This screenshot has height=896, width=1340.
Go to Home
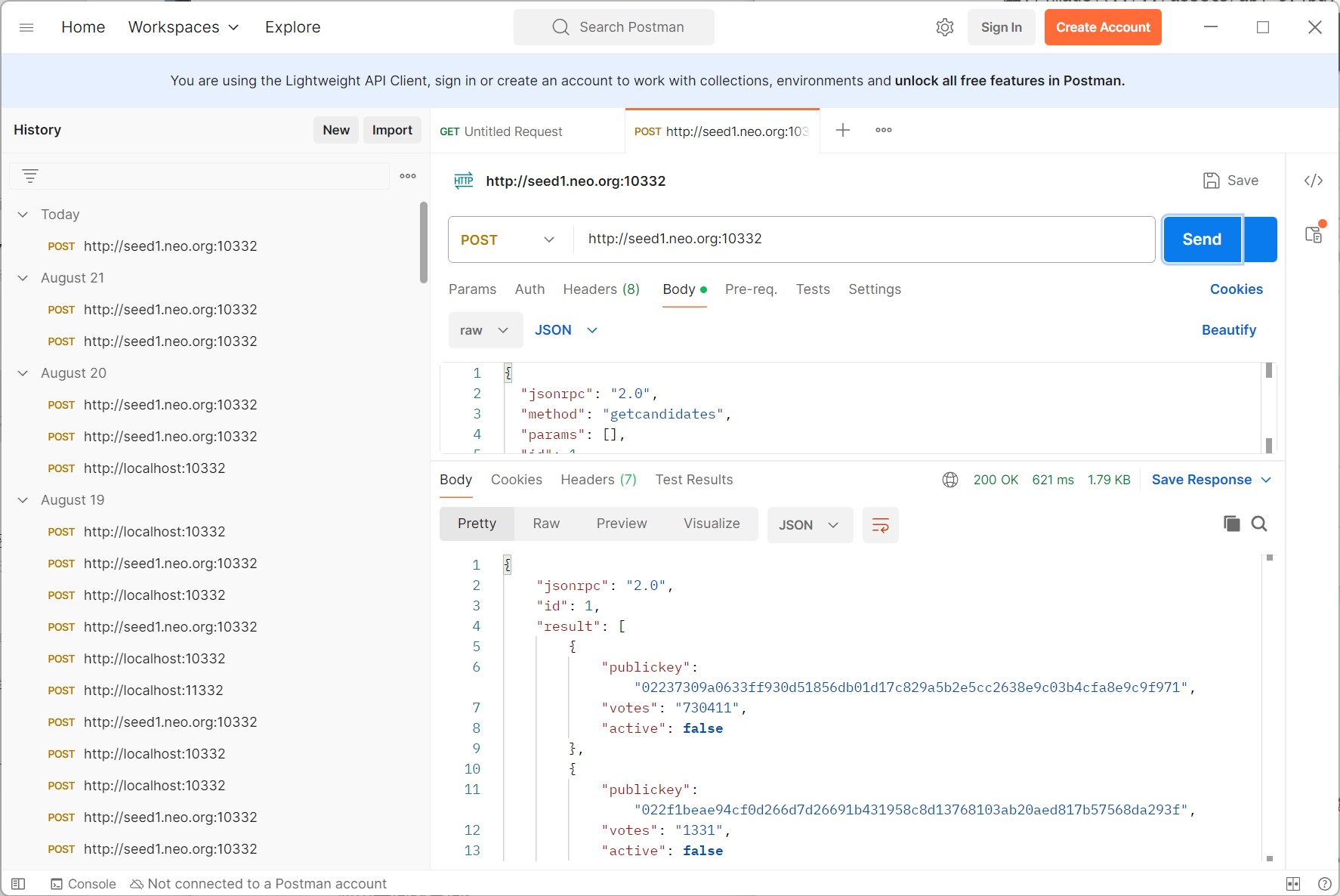pyautogui.click(x=83, y=27)
